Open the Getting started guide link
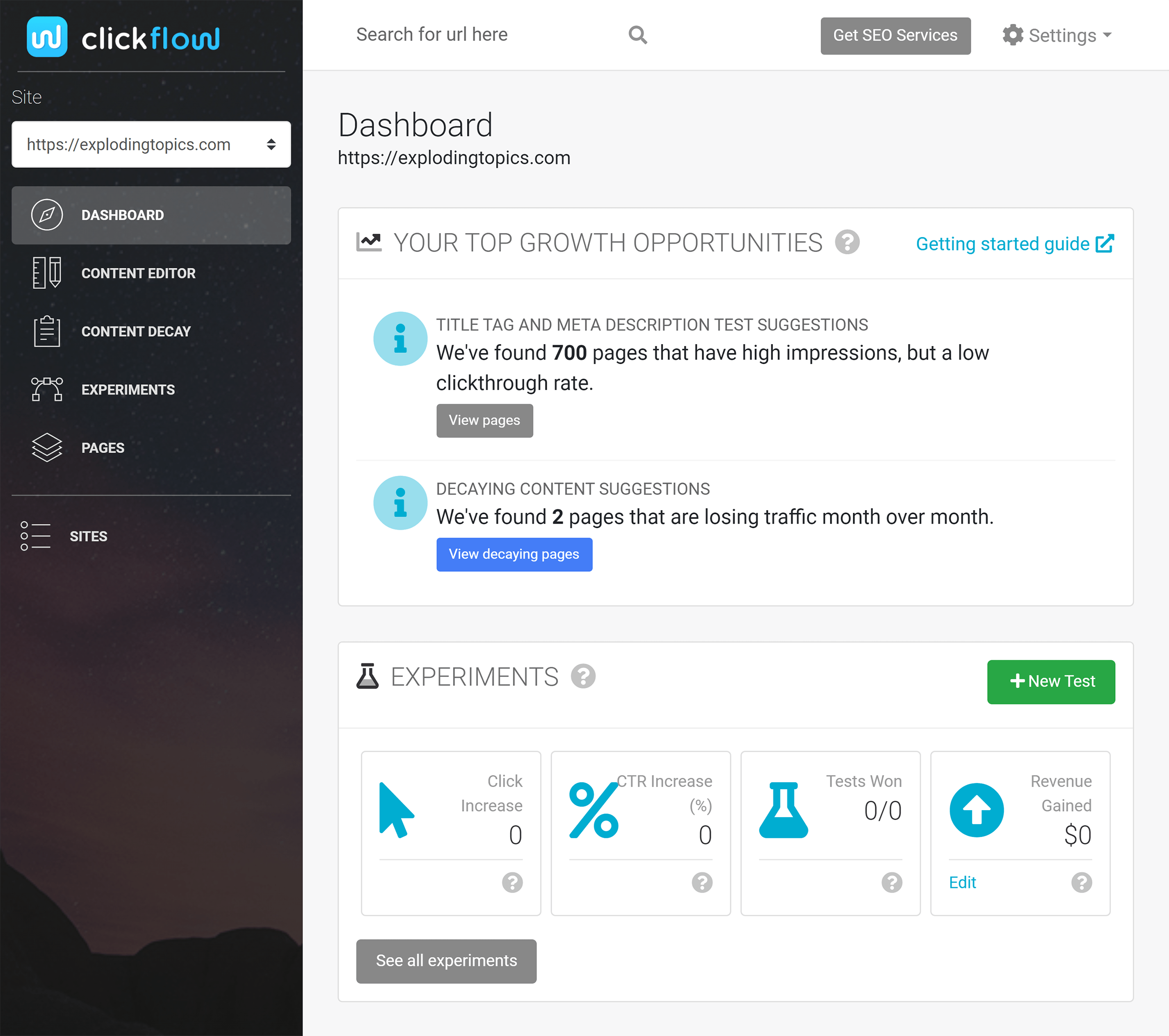Screen dimensions: 1169x1036 (x=1013, y=243)
